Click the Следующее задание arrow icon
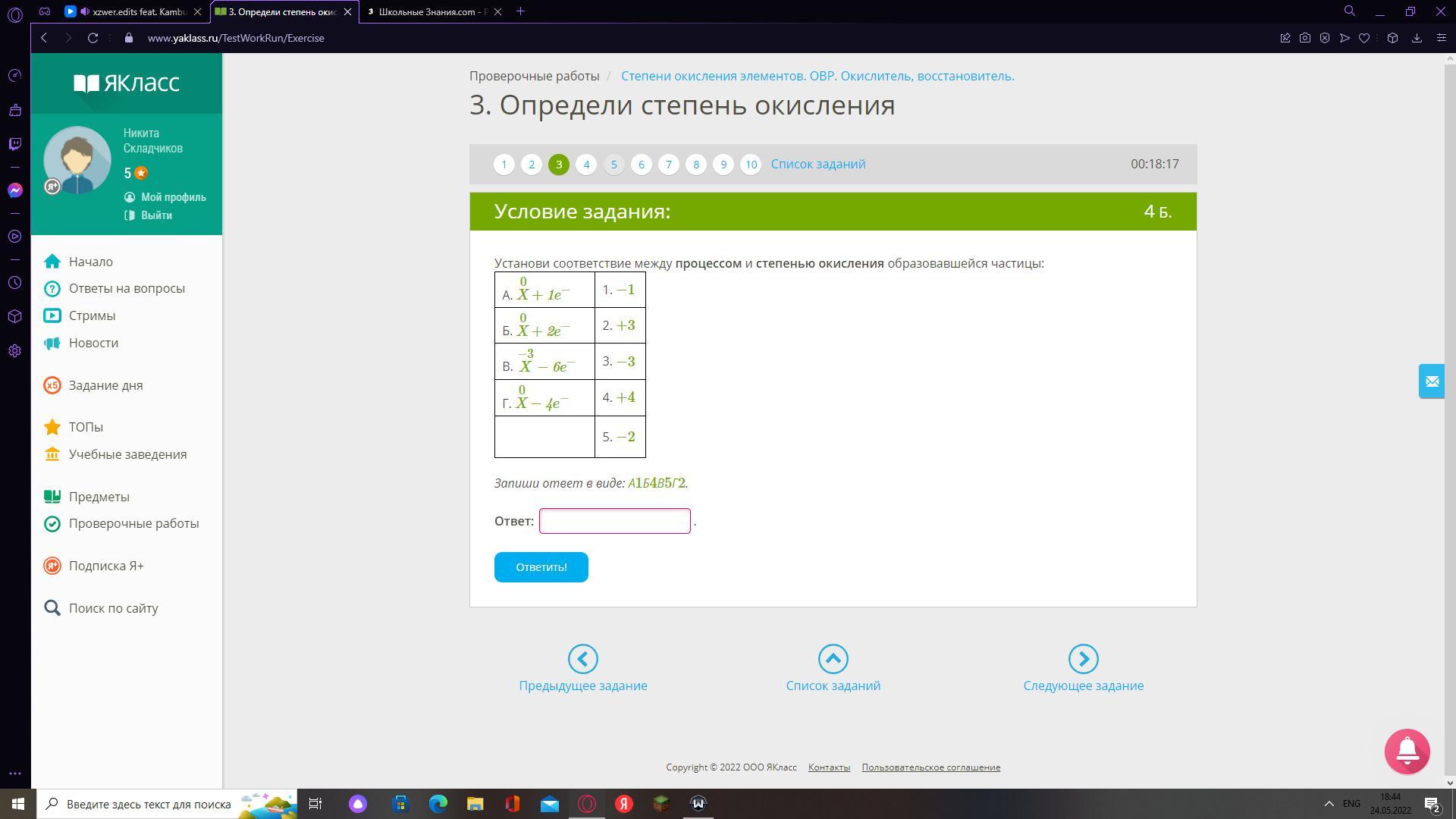The image size is (1456, 819). [1083, 659]
